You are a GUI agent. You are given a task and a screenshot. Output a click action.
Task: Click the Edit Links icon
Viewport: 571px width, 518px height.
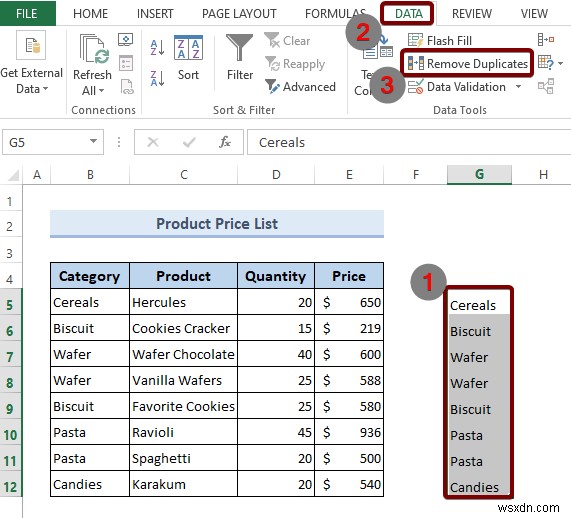click(x=127, y=87)
